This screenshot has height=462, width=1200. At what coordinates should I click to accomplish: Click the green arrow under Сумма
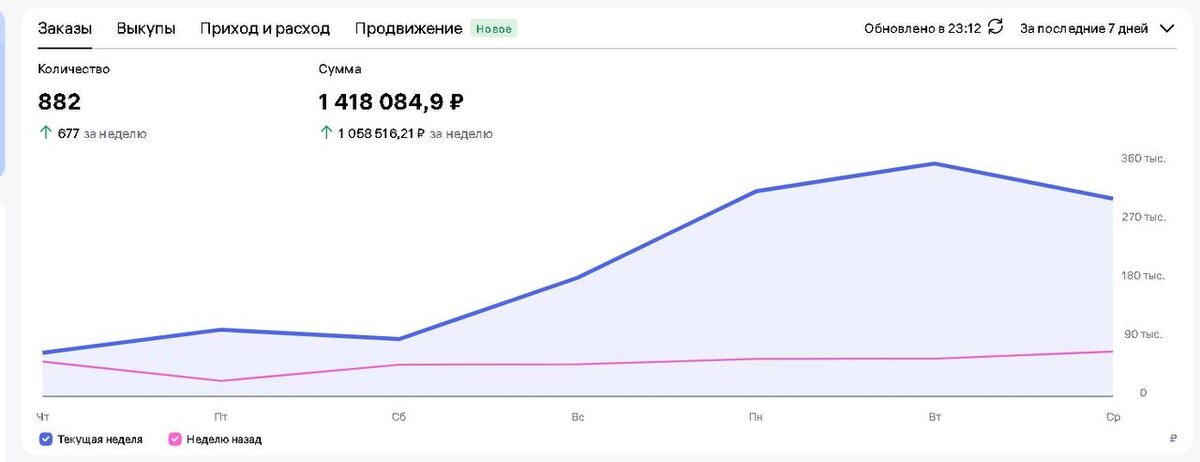pos(325,133)
